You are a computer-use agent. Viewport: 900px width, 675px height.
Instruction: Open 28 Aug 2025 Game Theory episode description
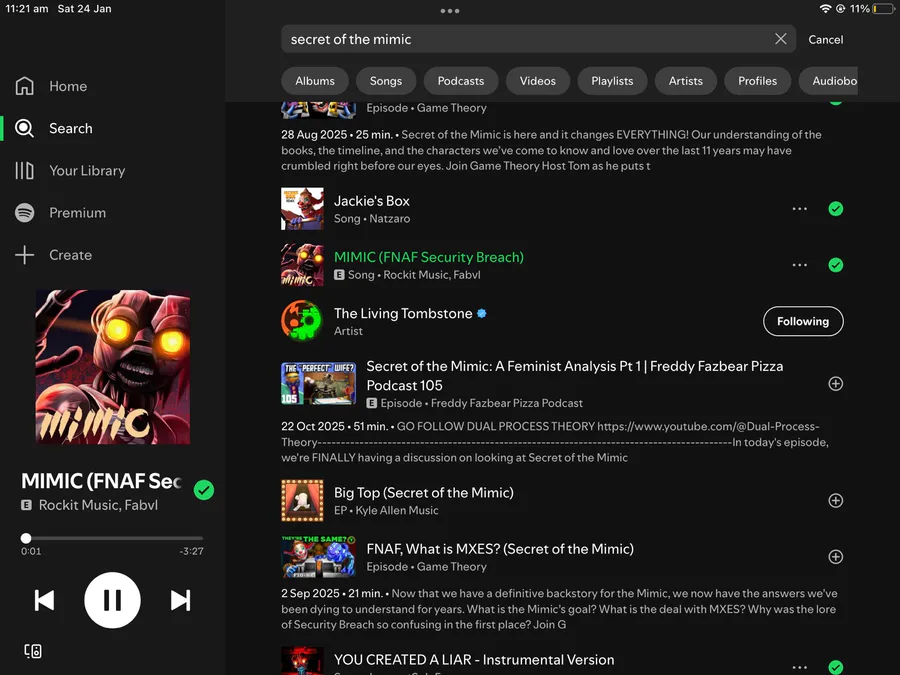(x=551, y=150)
